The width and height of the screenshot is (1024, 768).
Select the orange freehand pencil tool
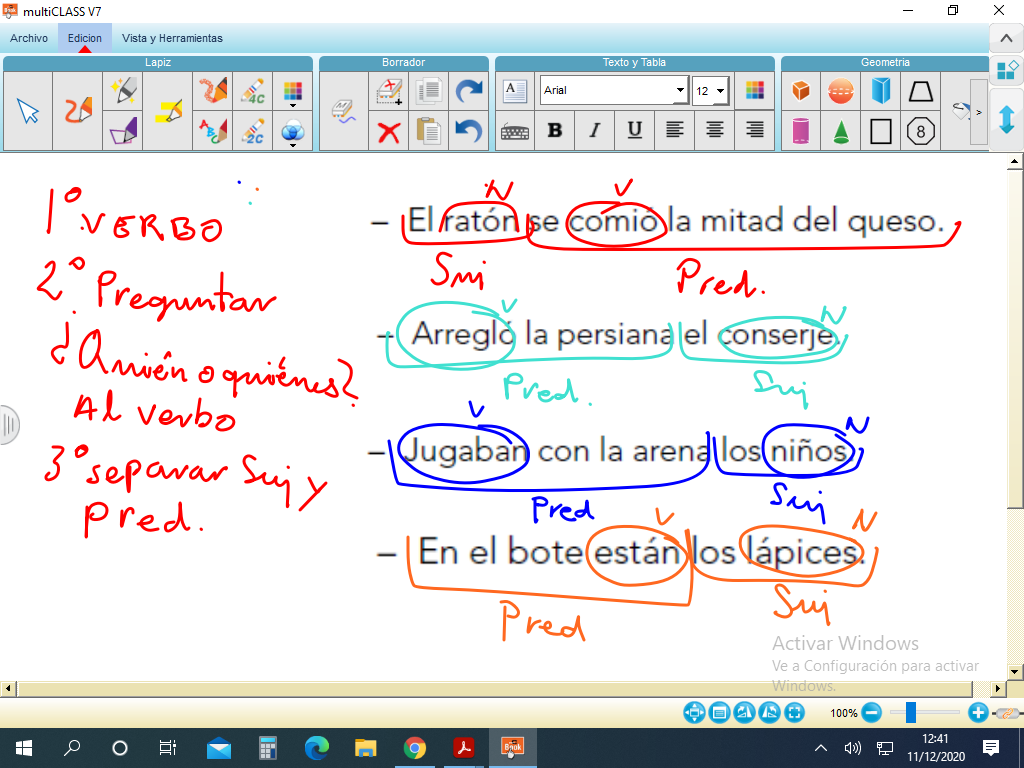tap(78, 111)
